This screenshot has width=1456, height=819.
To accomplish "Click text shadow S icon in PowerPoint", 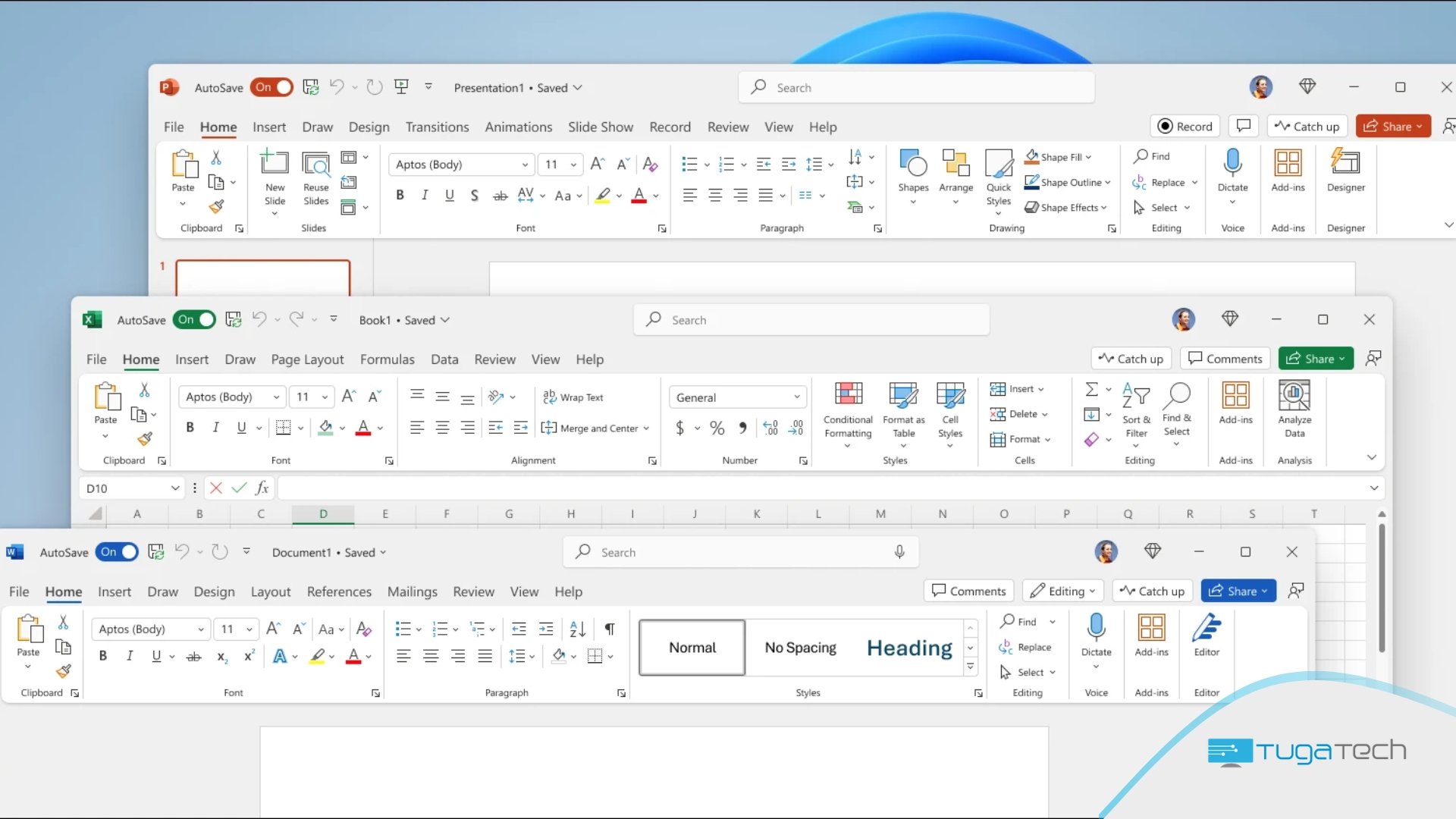I will pyautogui.click(x=474, y=196).
